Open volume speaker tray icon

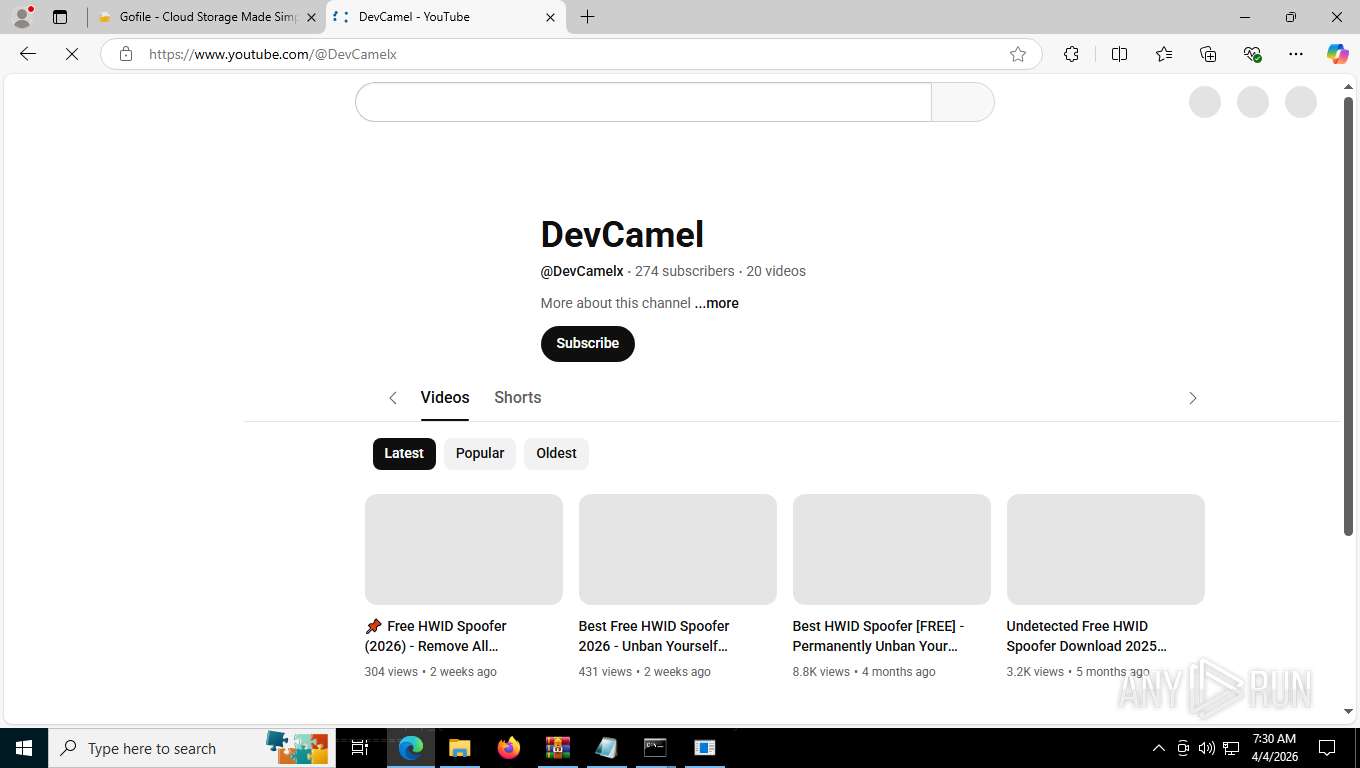[x=1207, y=748]
